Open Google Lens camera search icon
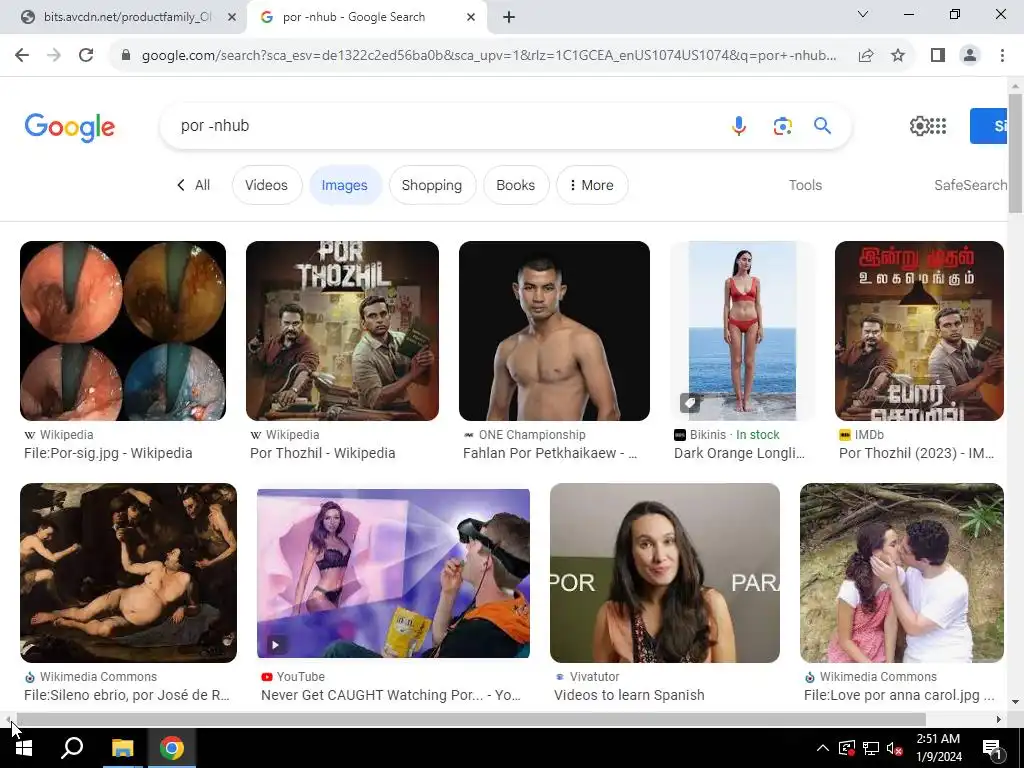The height and width of the screenshot is (768, 1024). (x=782, y=125)
